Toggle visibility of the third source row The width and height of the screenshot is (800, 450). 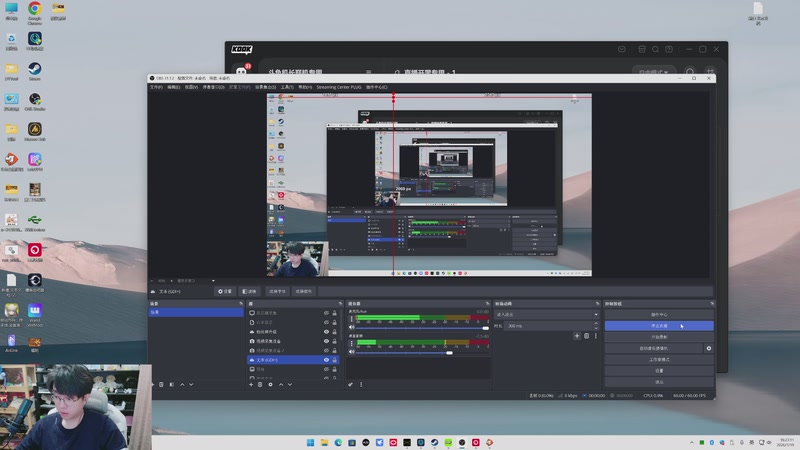tap(327, 332)
